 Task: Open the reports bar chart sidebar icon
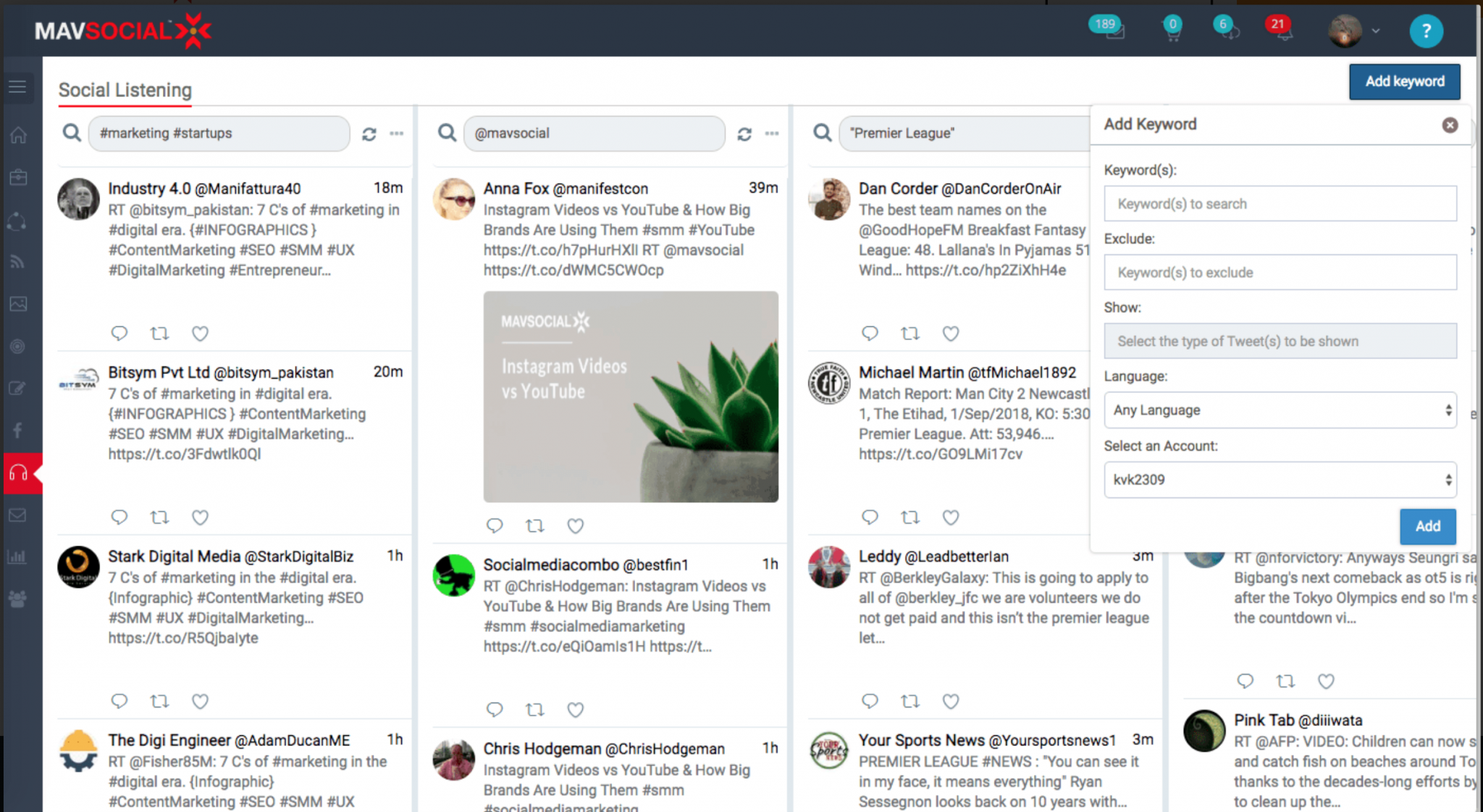pyautogui.click(x=18, y=557)
